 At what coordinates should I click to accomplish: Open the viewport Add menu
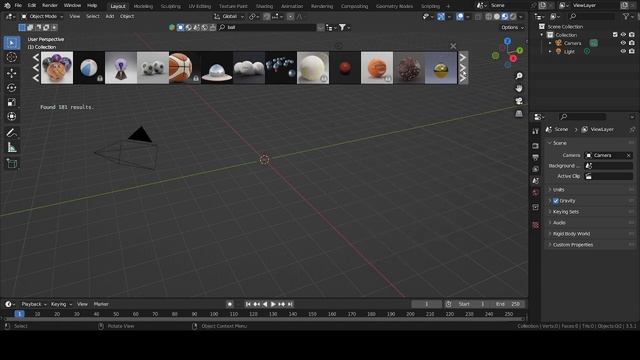point(110,16)
